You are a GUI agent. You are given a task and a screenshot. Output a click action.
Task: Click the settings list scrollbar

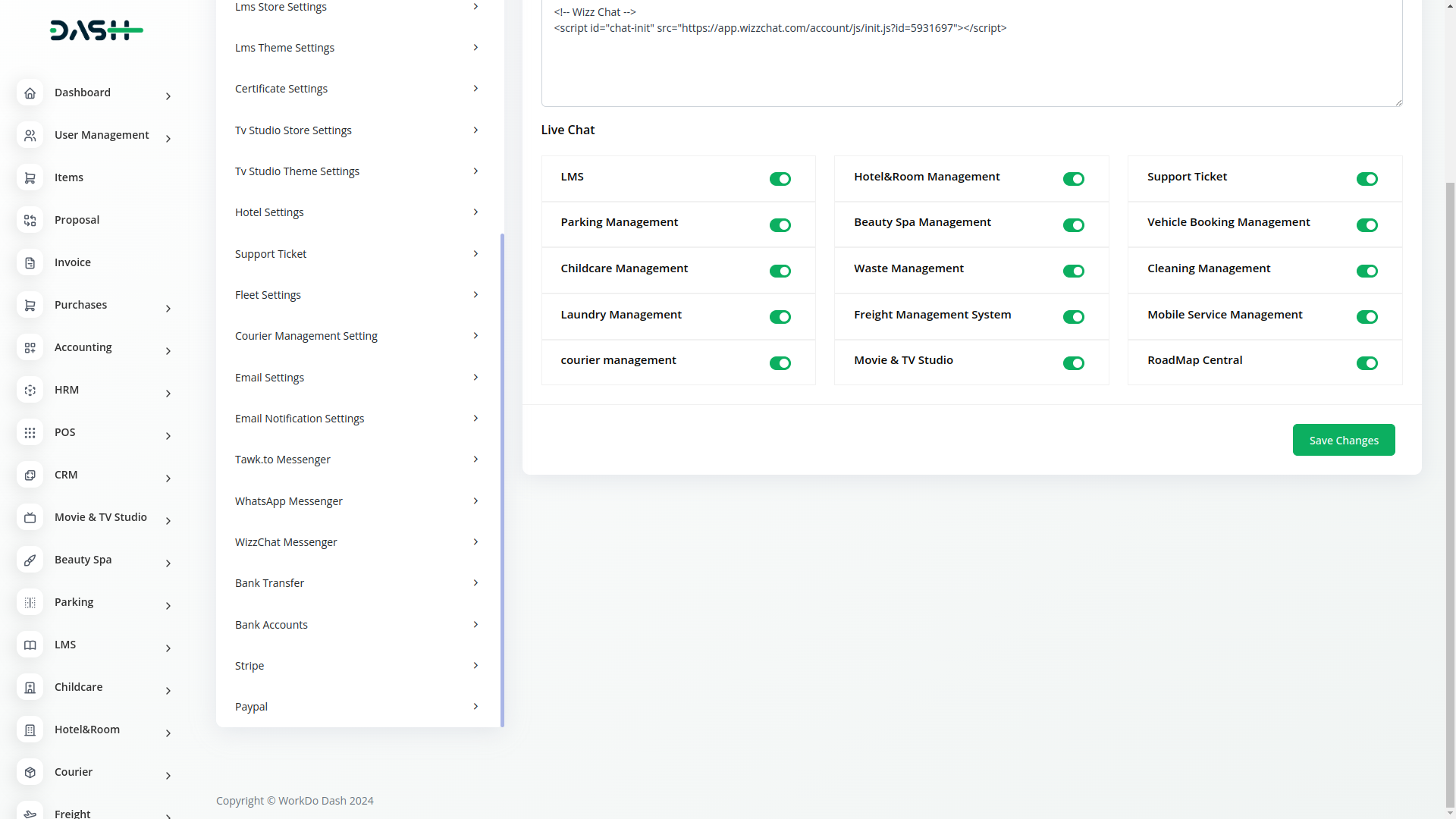[x=502, y=480]
